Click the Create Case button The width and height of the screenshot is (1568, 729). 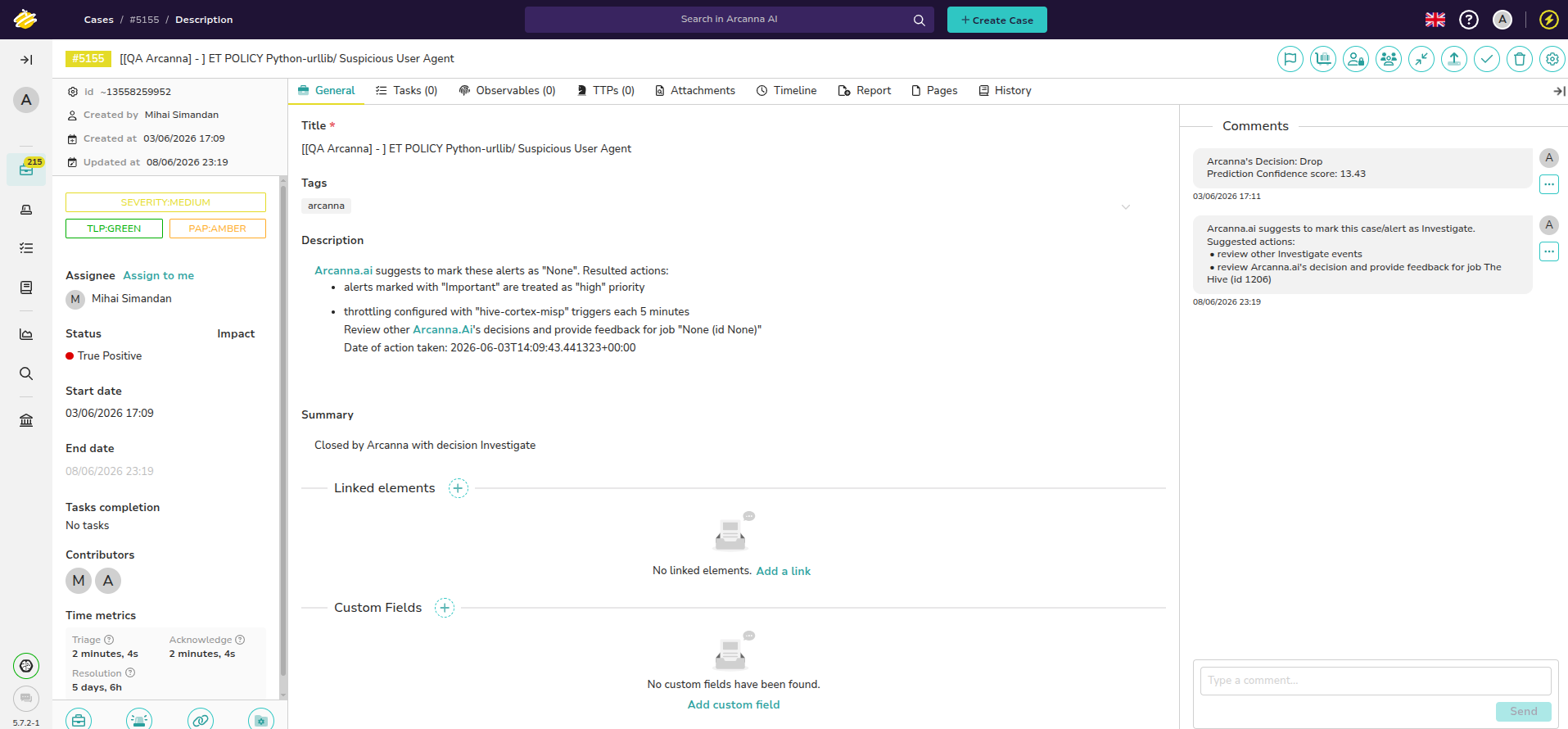(x=997, y=20)
